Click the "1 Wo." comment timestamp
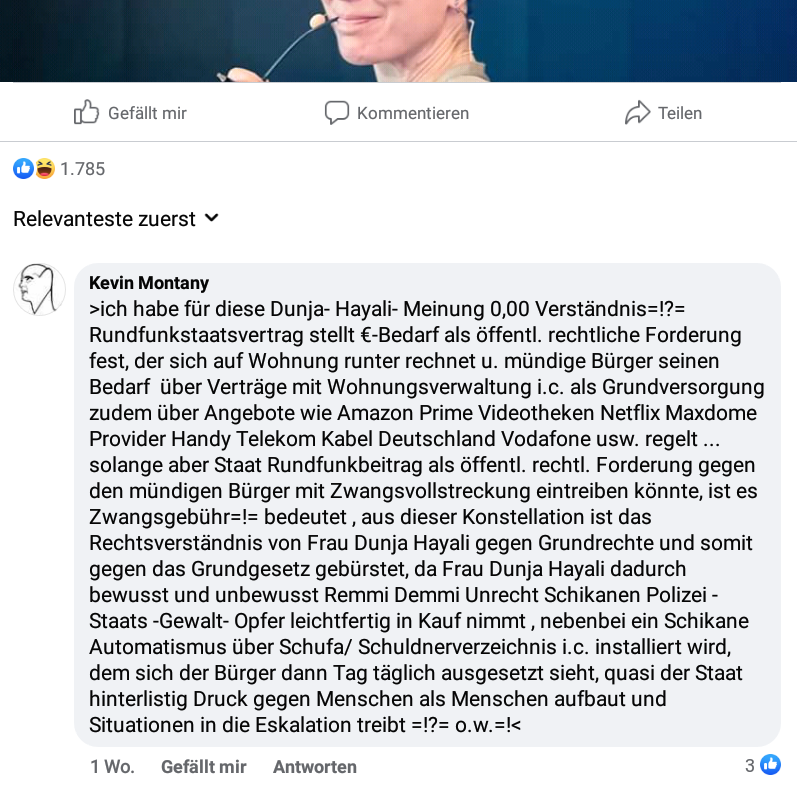Viewport: 797px width, 787px height. (x=112, y=767)
